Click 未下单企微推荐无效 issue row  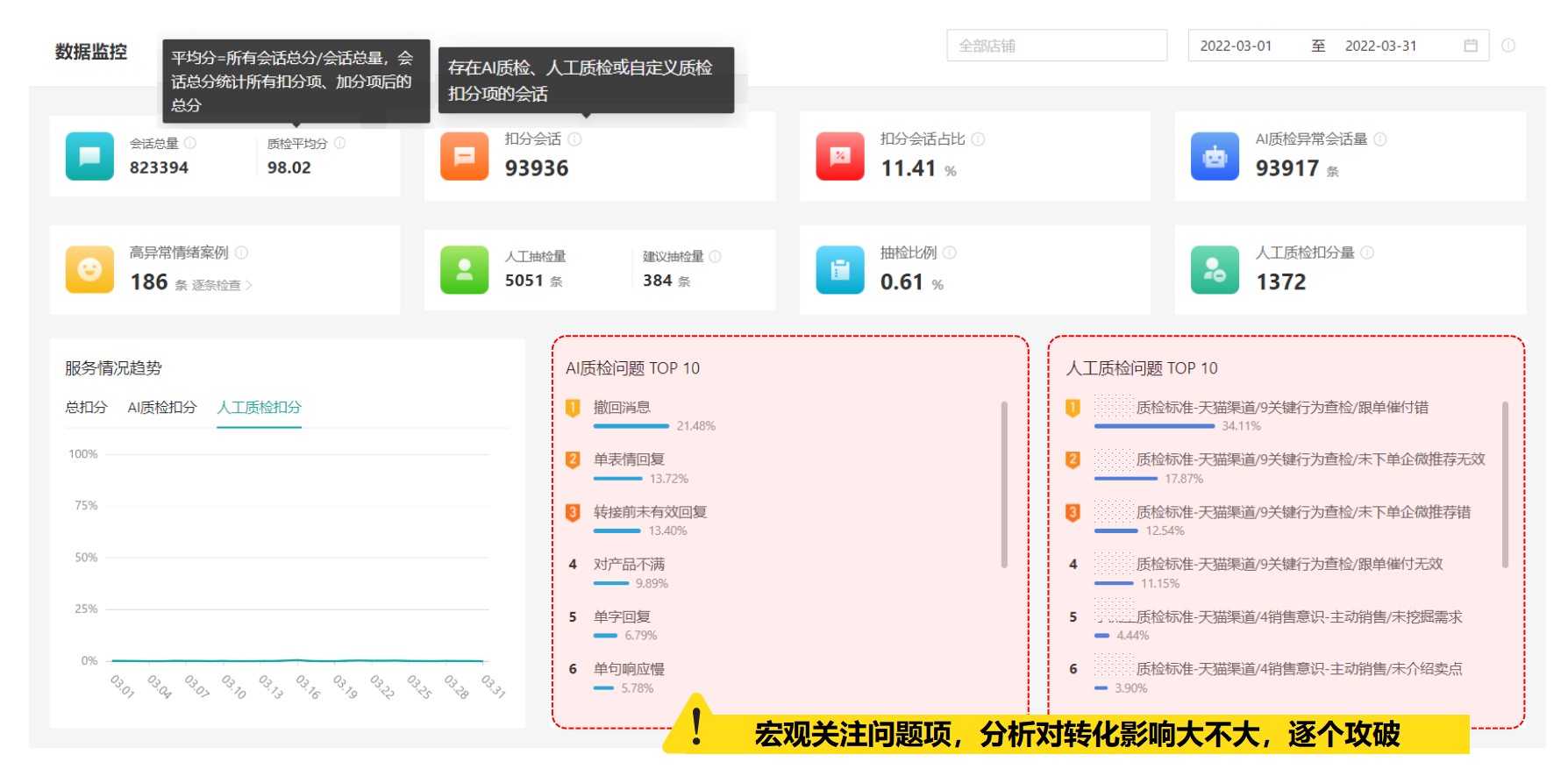(x=1310, y=459)
